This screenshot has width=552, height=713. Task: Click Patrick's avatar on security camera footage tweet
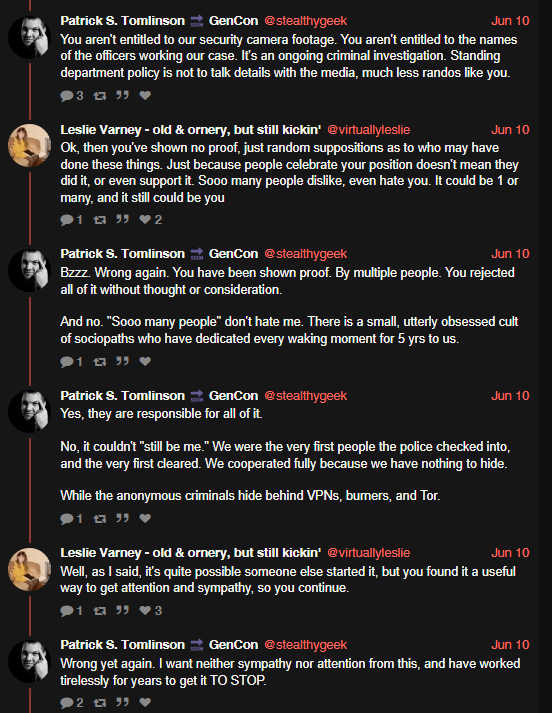tap(29, 37)
